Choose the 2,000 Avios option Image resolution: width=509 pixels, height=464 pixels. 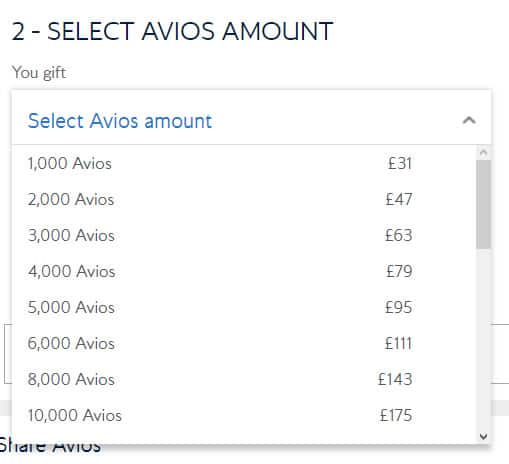pyautogui.click(x=244, y=199)
